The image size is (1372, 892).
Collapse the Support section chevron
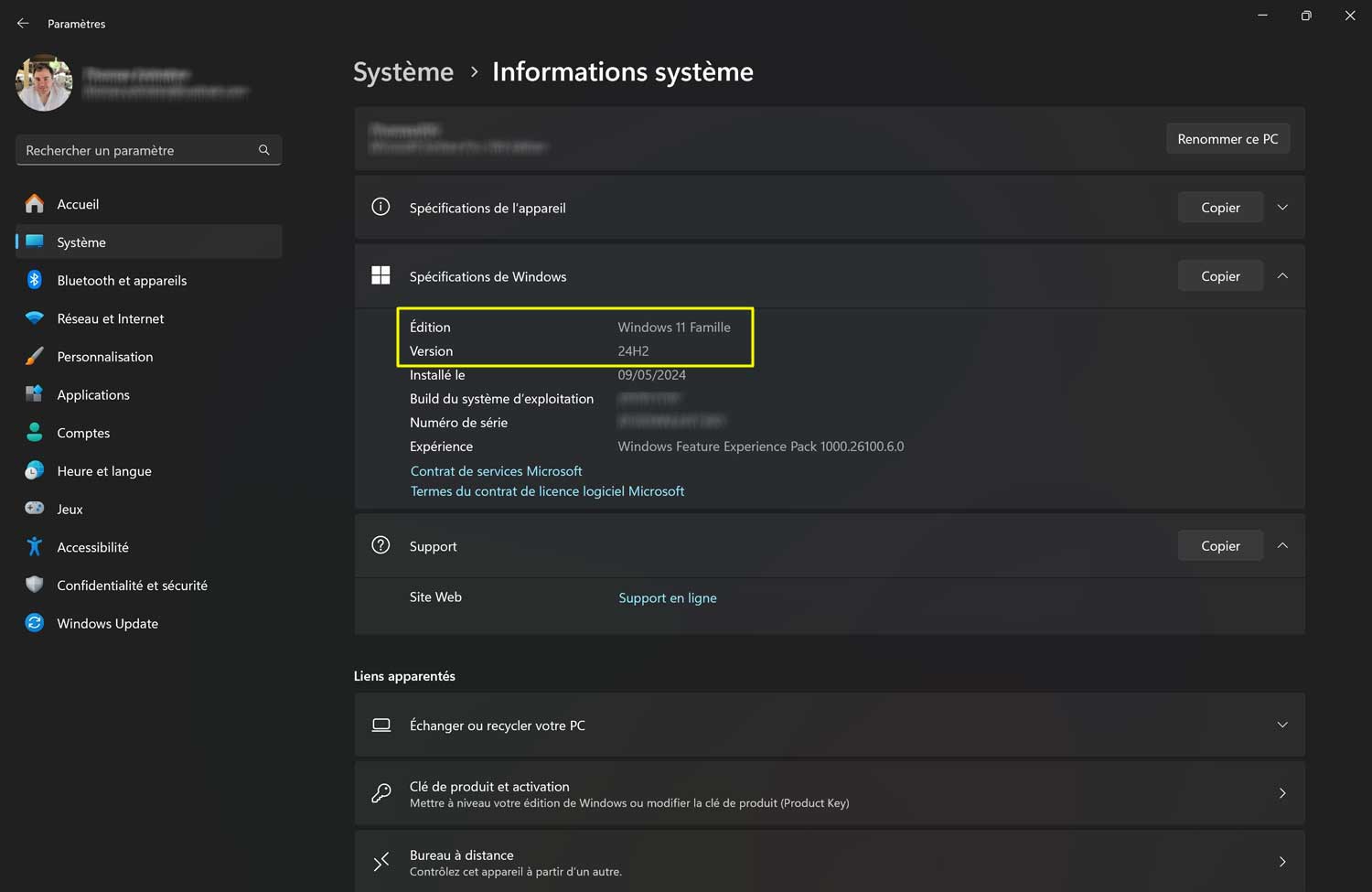tap(1282, 546)
